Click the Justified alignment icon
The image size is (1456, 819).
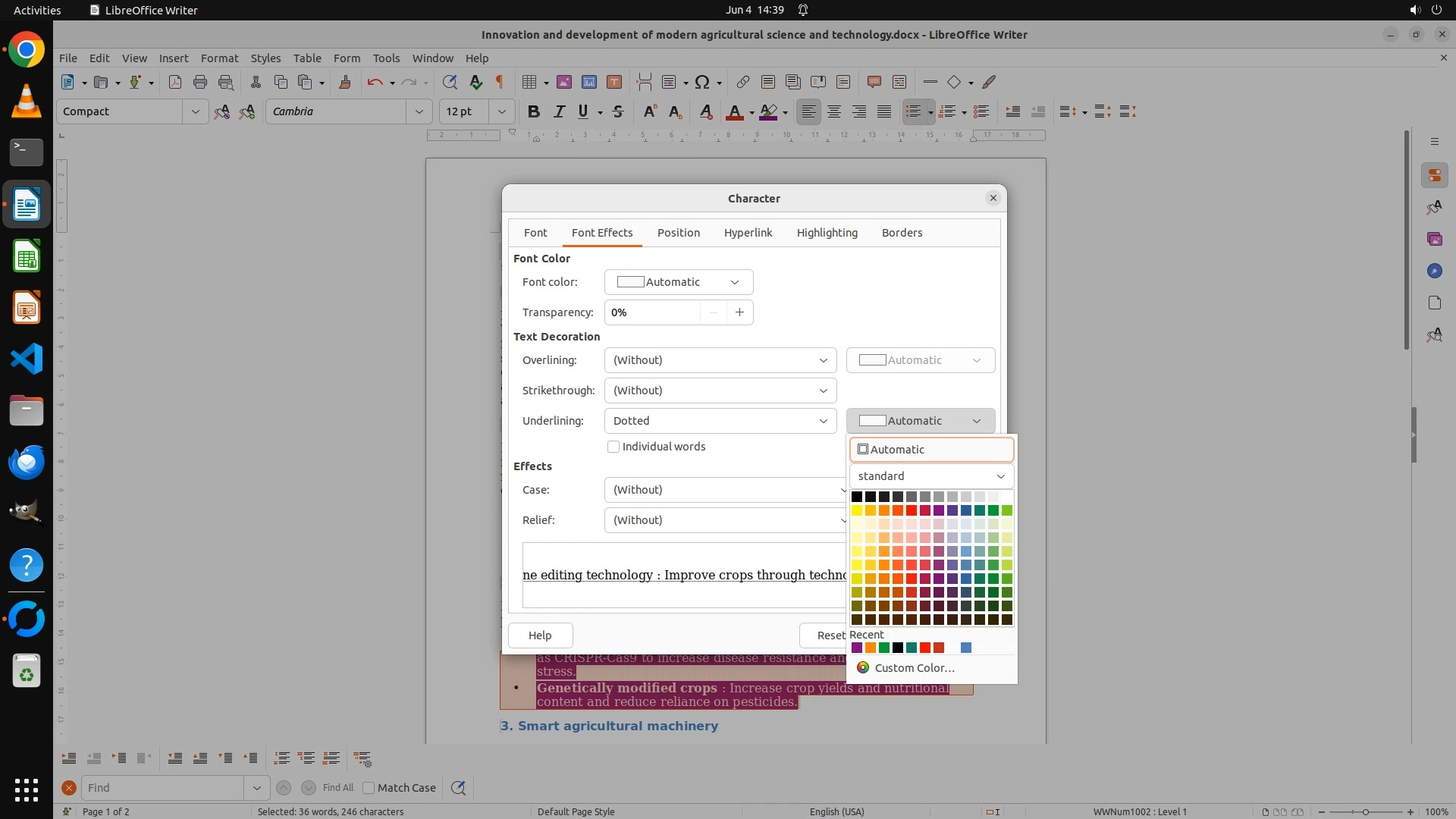(x=884, y=111)
